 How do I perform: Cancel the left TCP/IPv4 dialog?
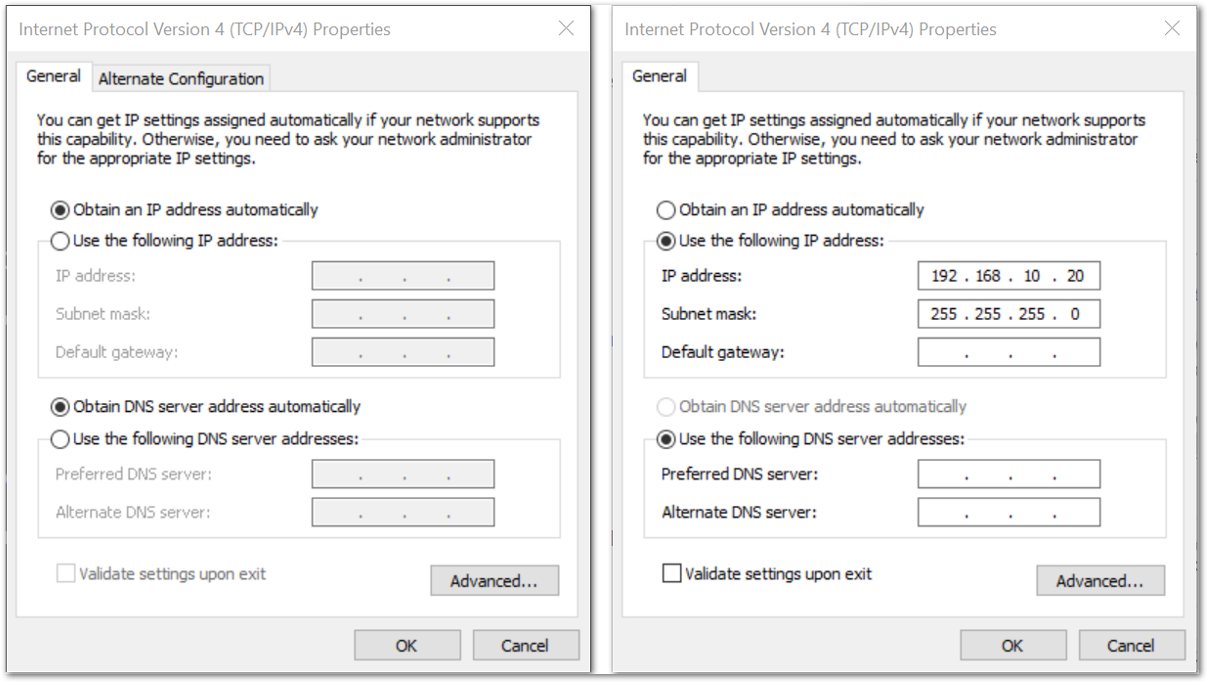(525, 645)
